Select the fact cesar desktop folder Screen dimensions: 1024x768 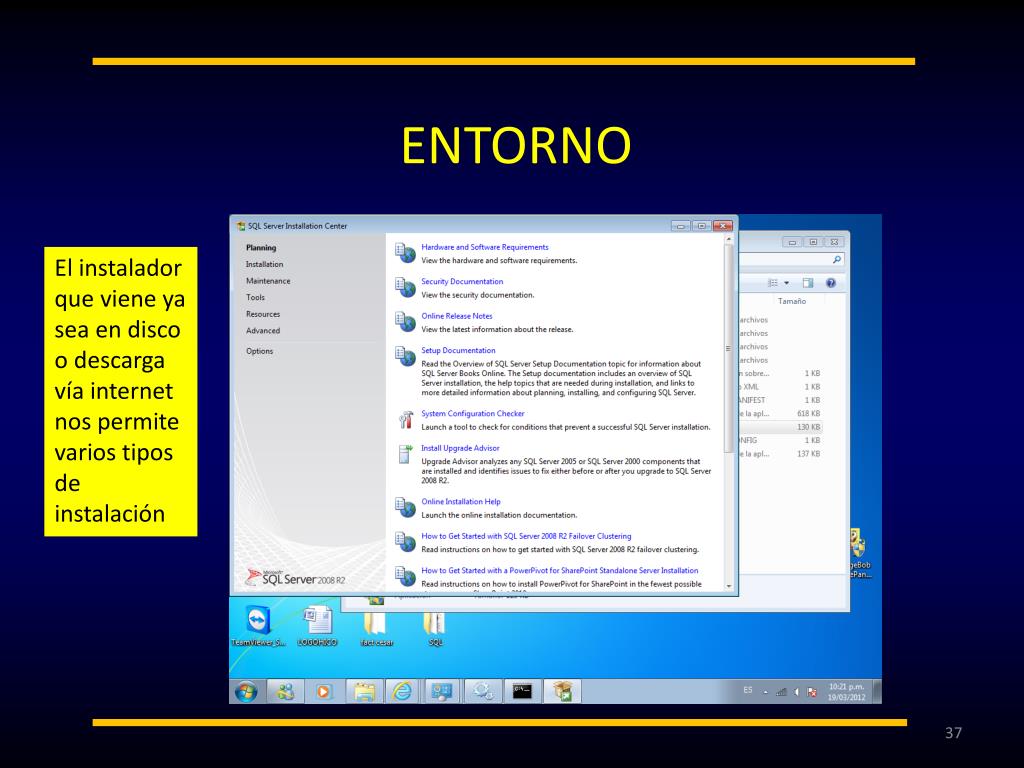click(377, 628)
